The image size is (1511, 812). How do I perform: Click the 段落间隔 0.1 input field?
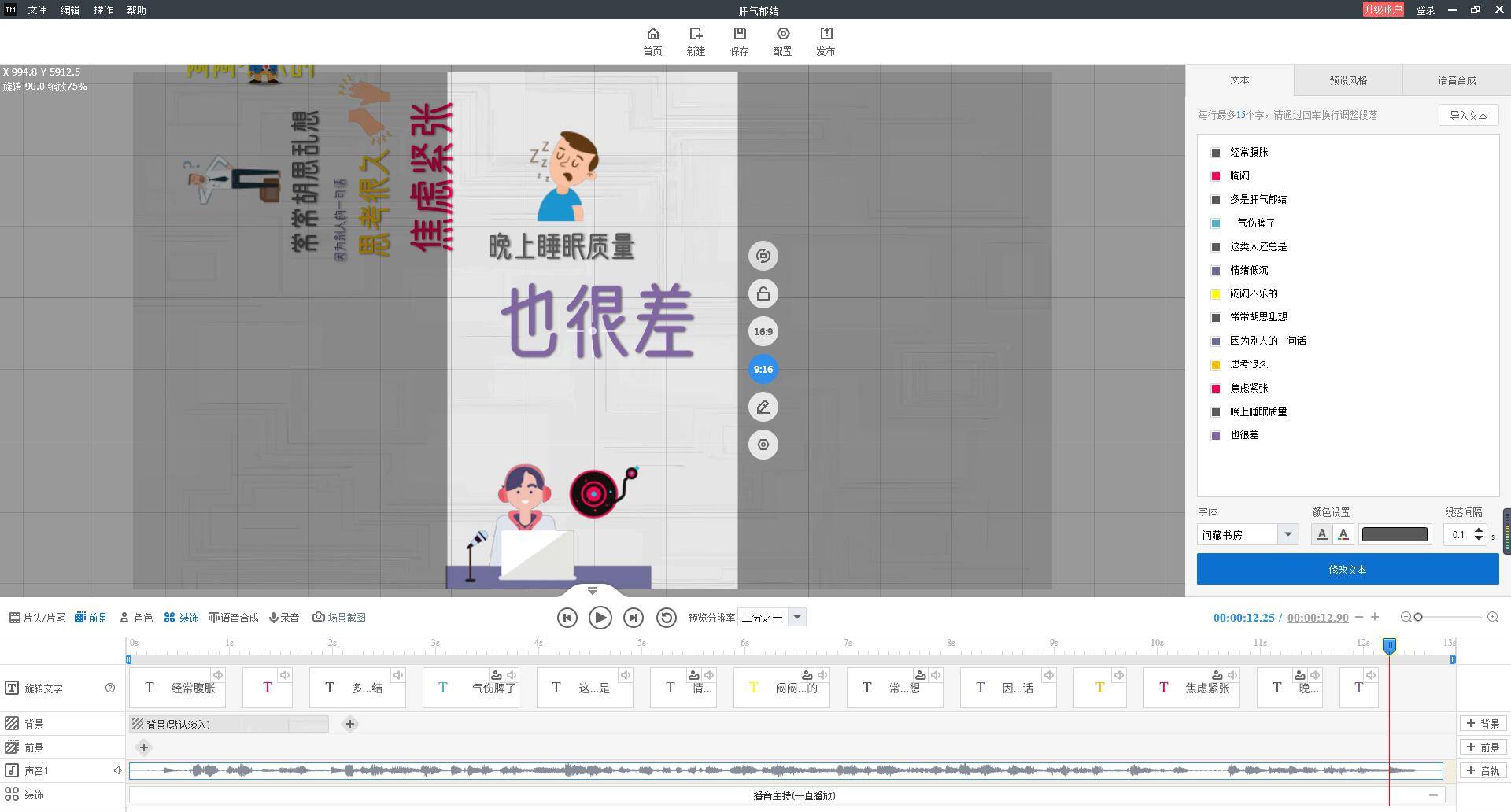pyautogui.click(x=1458, y=534)
